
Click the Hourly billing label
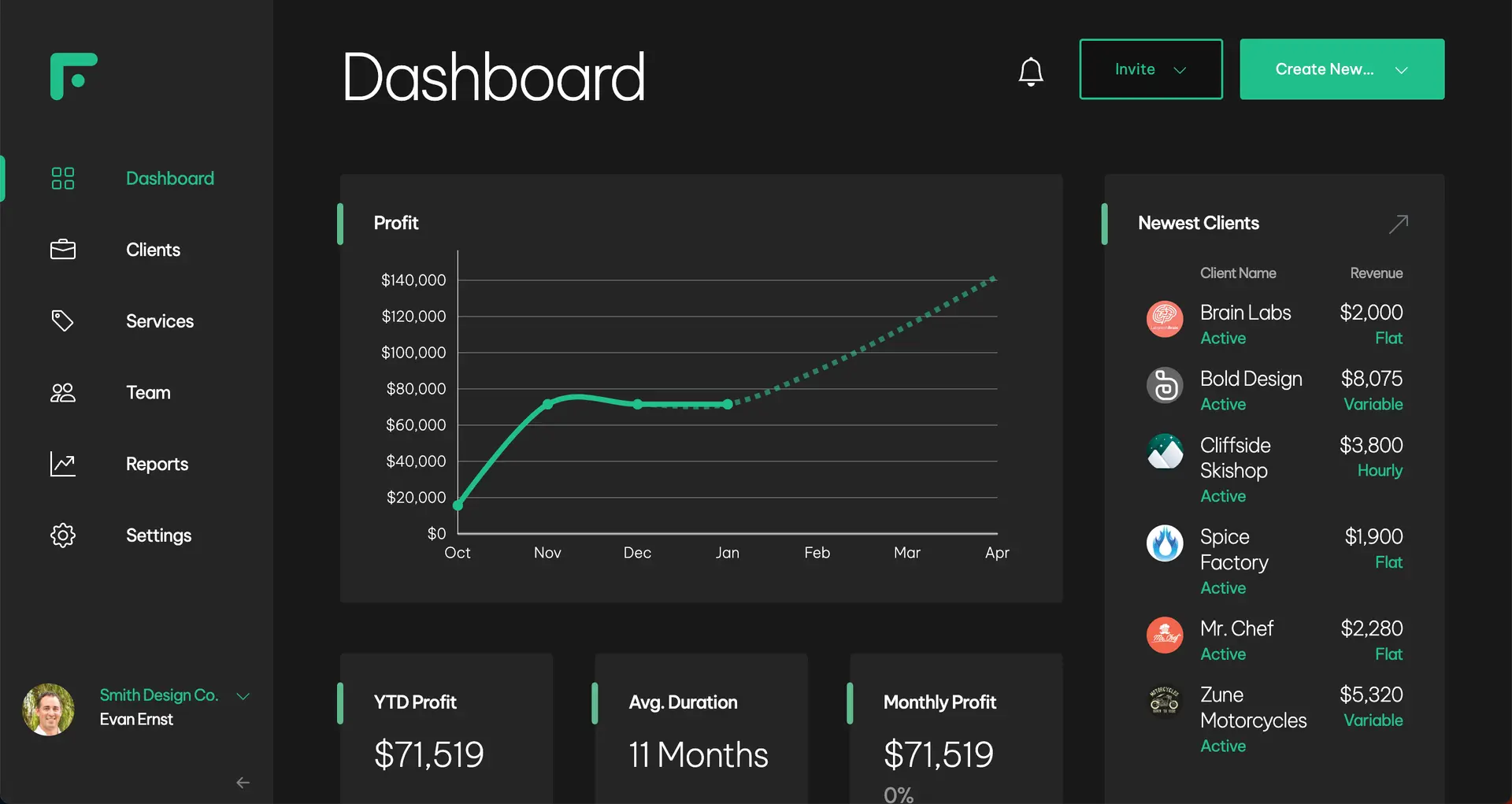click(1380, 471)
